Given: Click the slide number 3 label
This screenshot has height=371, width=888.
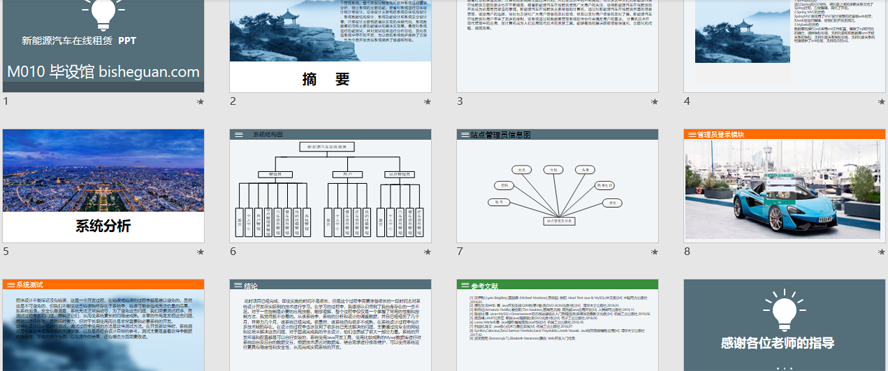Looking at the screenshot, I should tap(460, 101).
